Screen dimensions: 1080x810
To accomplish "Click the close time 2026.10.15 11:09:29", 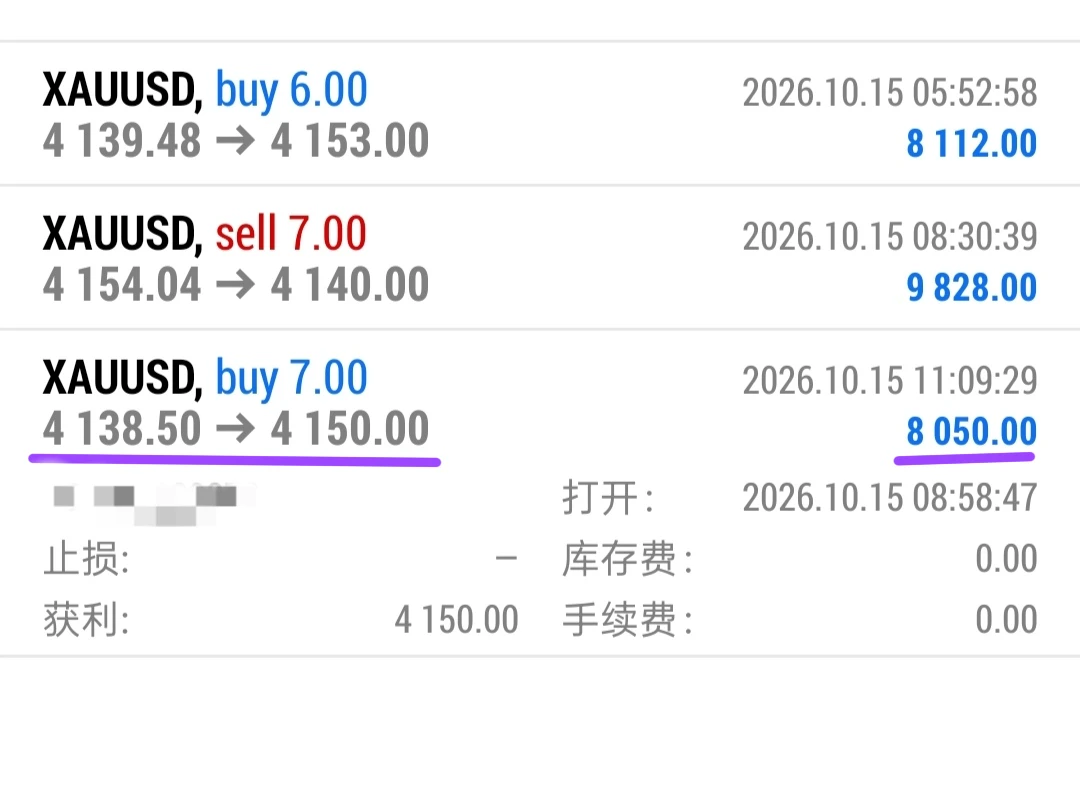I will pos(889,380).
